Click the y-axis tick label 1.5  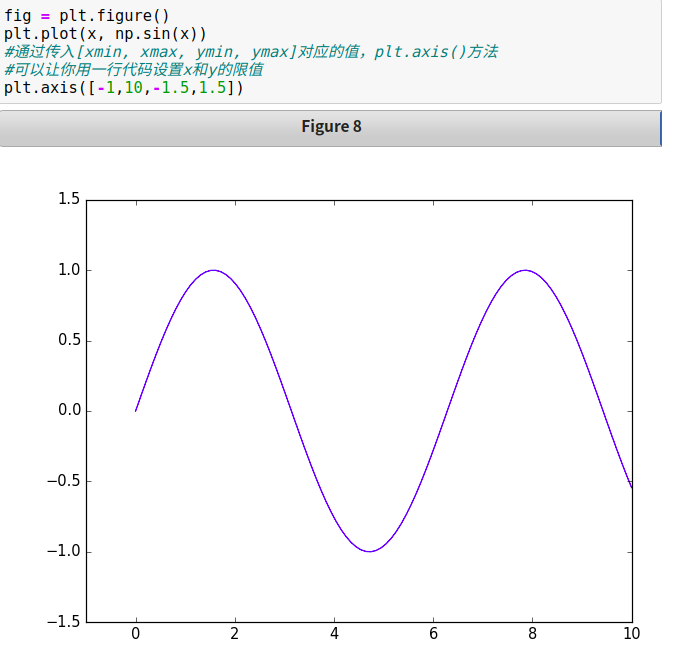tap(69, 199)
